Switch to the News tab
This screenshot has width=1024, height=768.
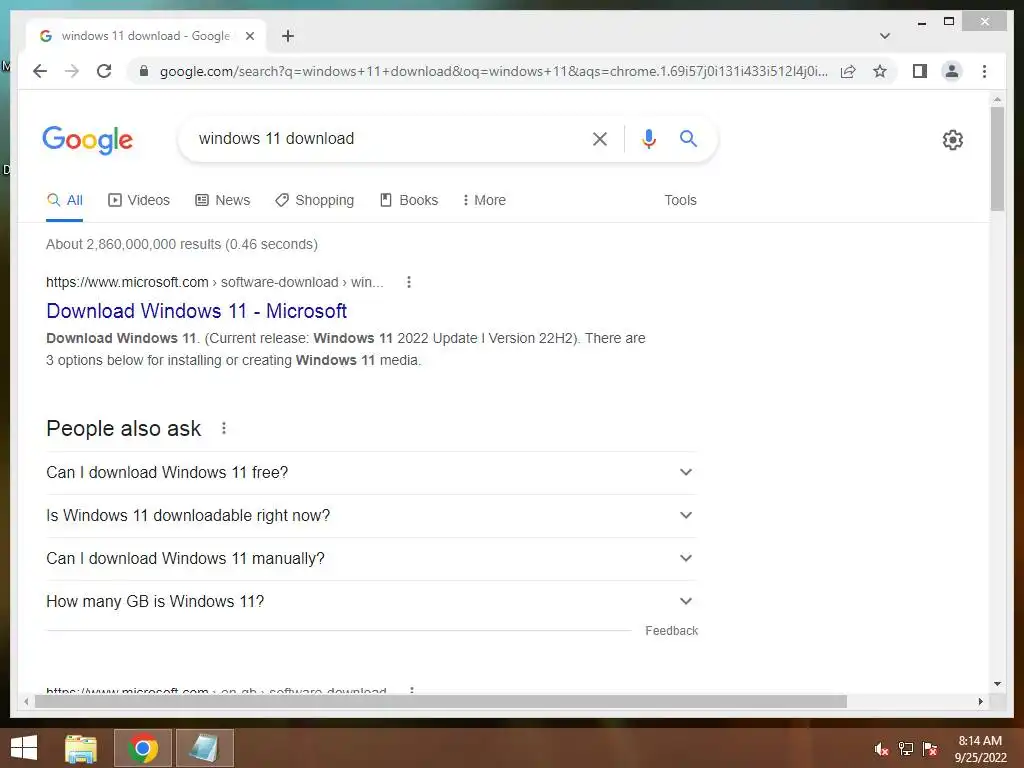click(223, 200)
